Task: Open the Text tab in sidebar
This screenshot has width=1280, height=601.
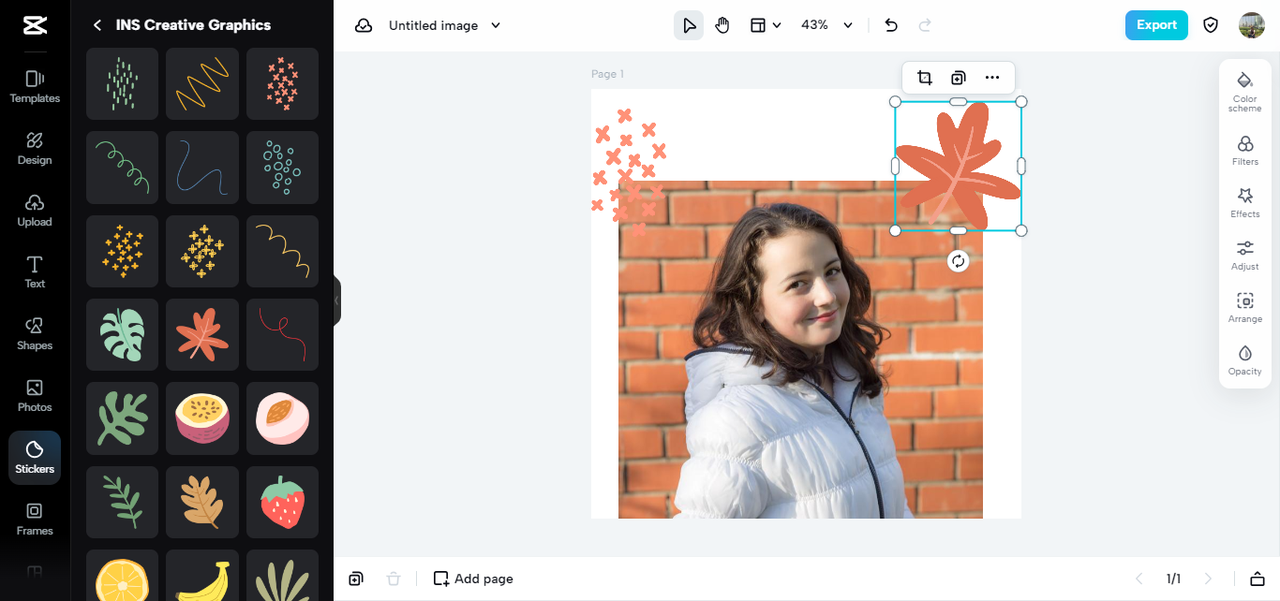Action: pyautogui.click(x=35, y=271)
